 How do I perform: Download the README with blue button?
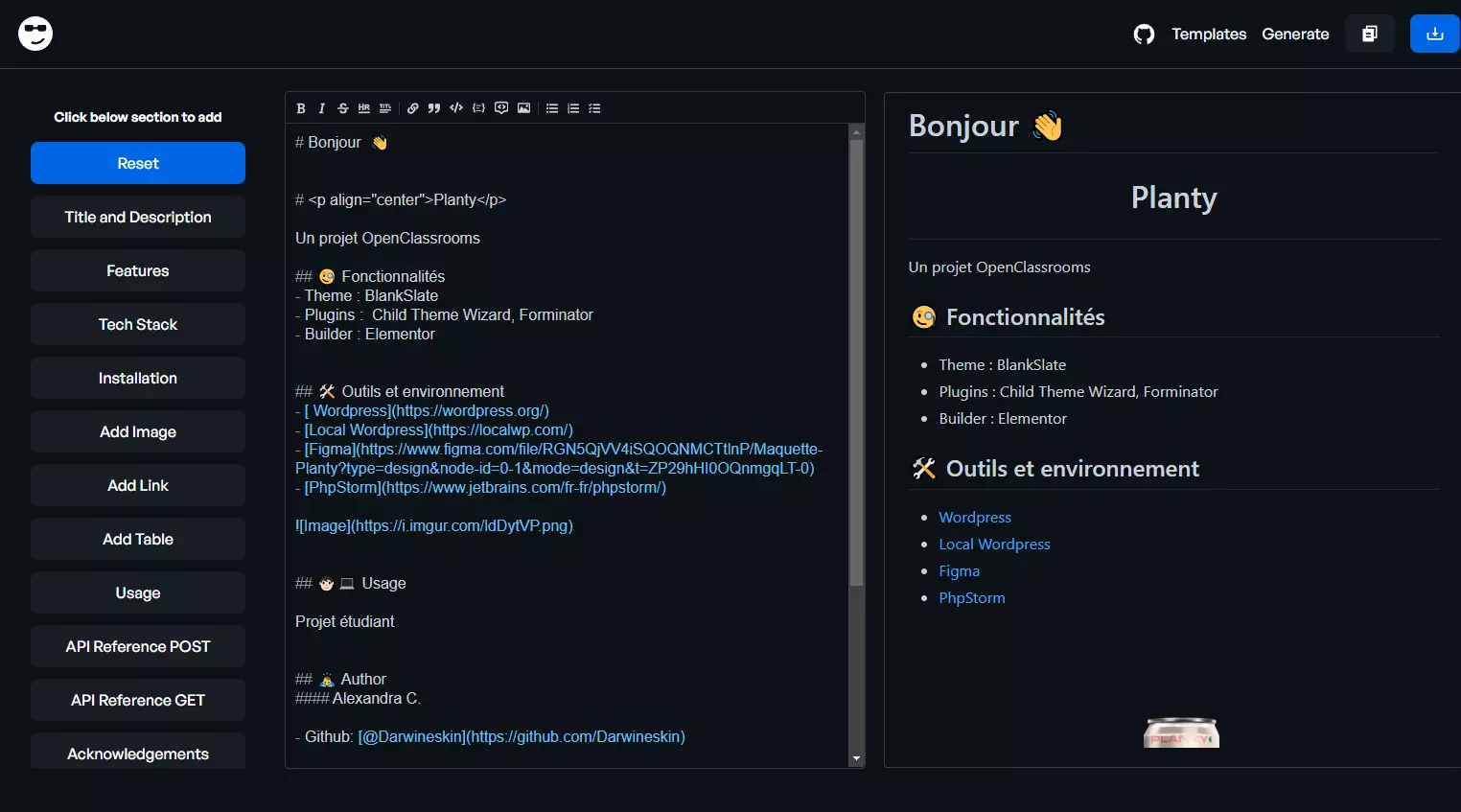1435,34
